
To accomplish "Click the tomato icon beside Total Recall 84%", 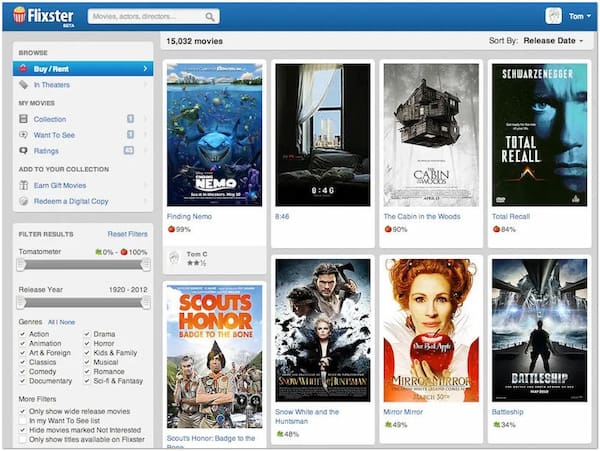I will (x=496, y=229).
